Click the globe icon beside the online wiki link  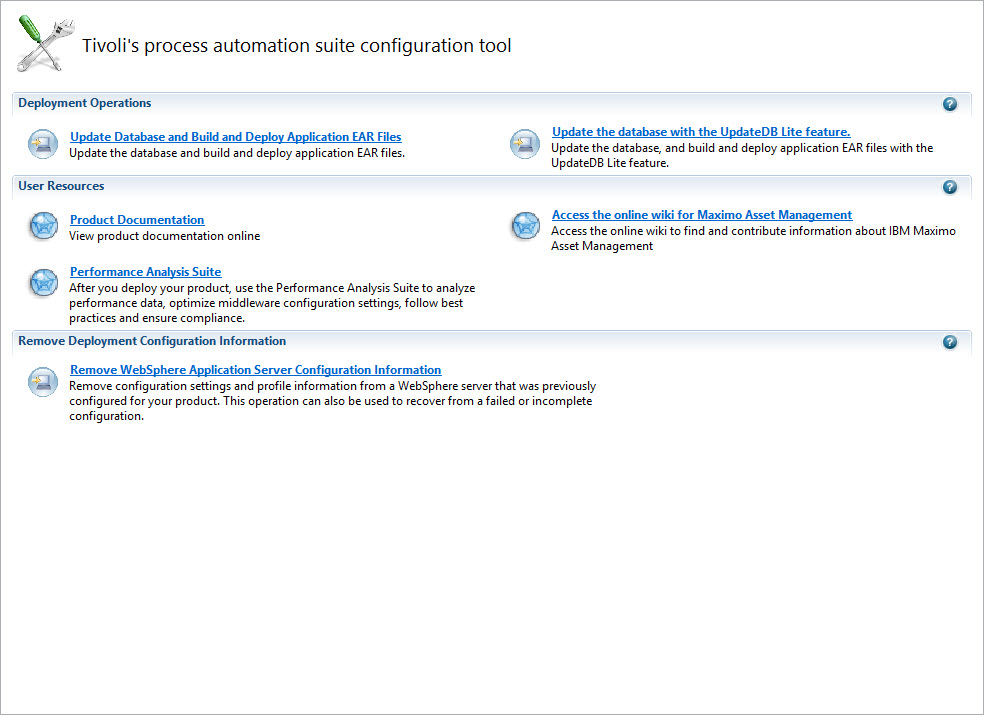click(525, 227)
